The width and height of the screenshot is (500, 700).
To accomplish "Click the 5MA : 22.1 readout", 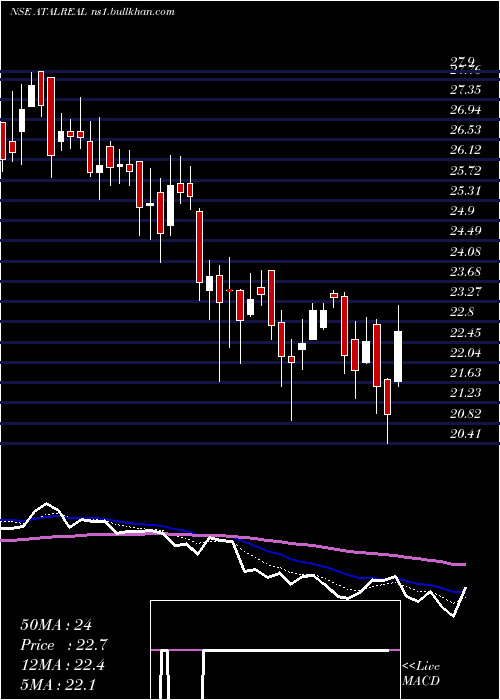I will [x=58, y=685].
